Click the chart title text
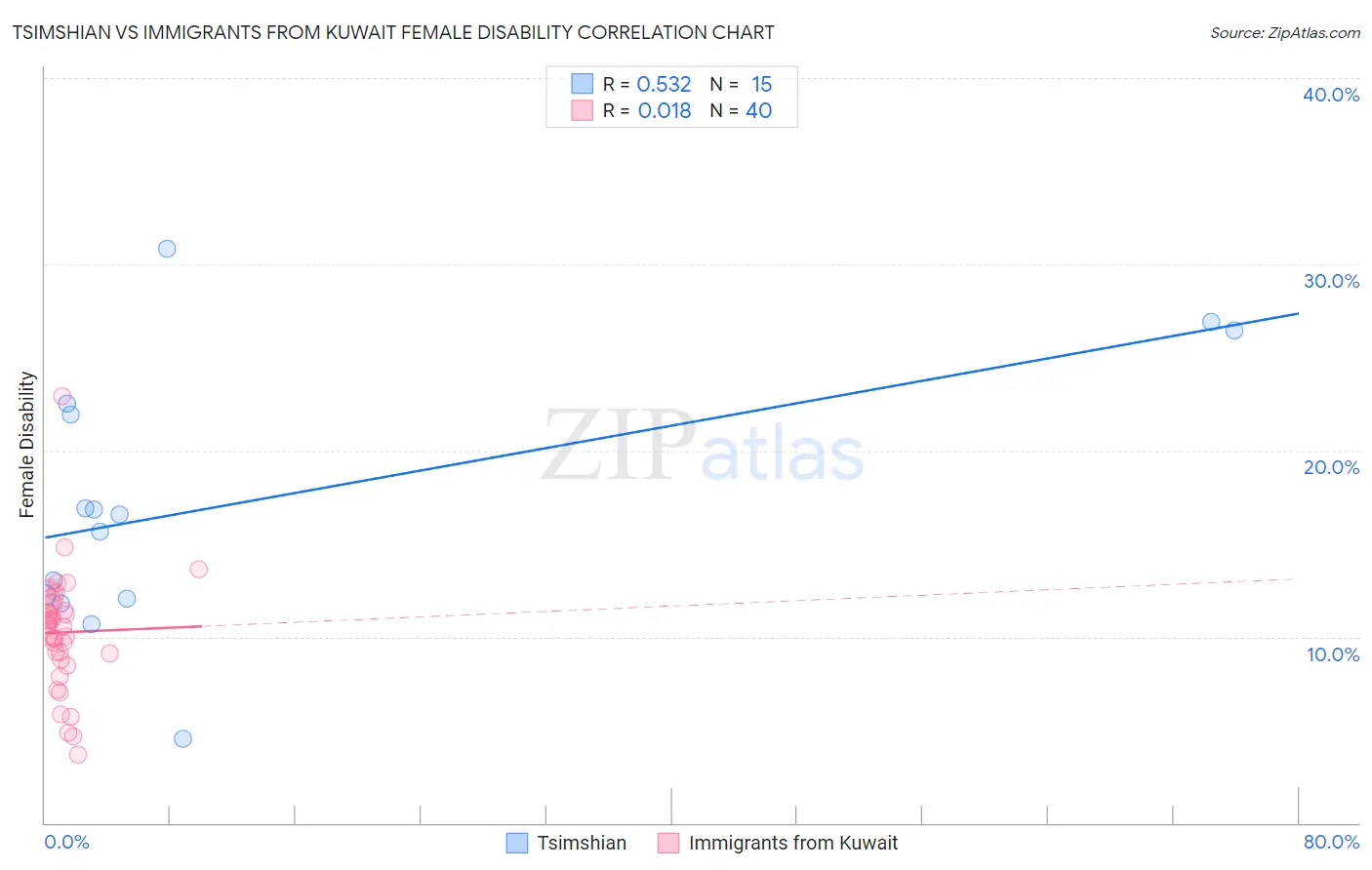 [x=393, y=32]
